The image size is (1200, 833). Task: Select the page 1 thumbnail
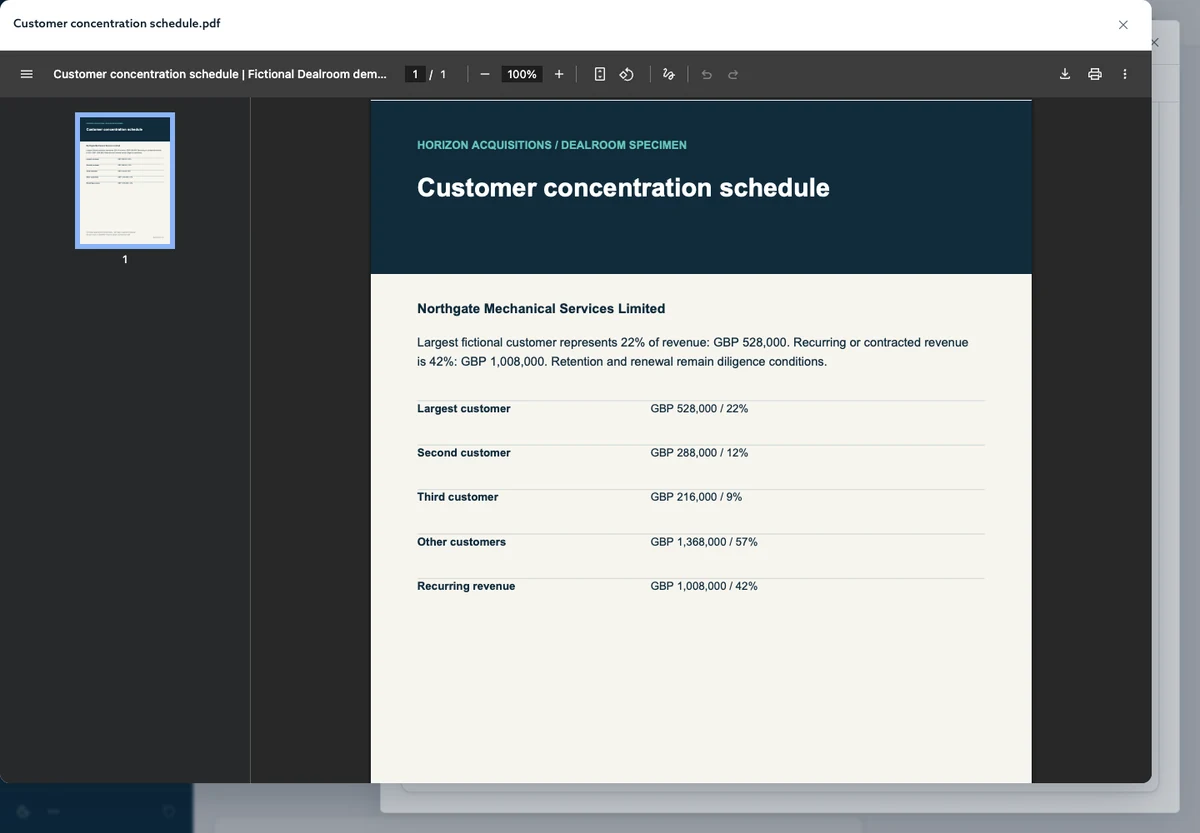pos(125,180)
